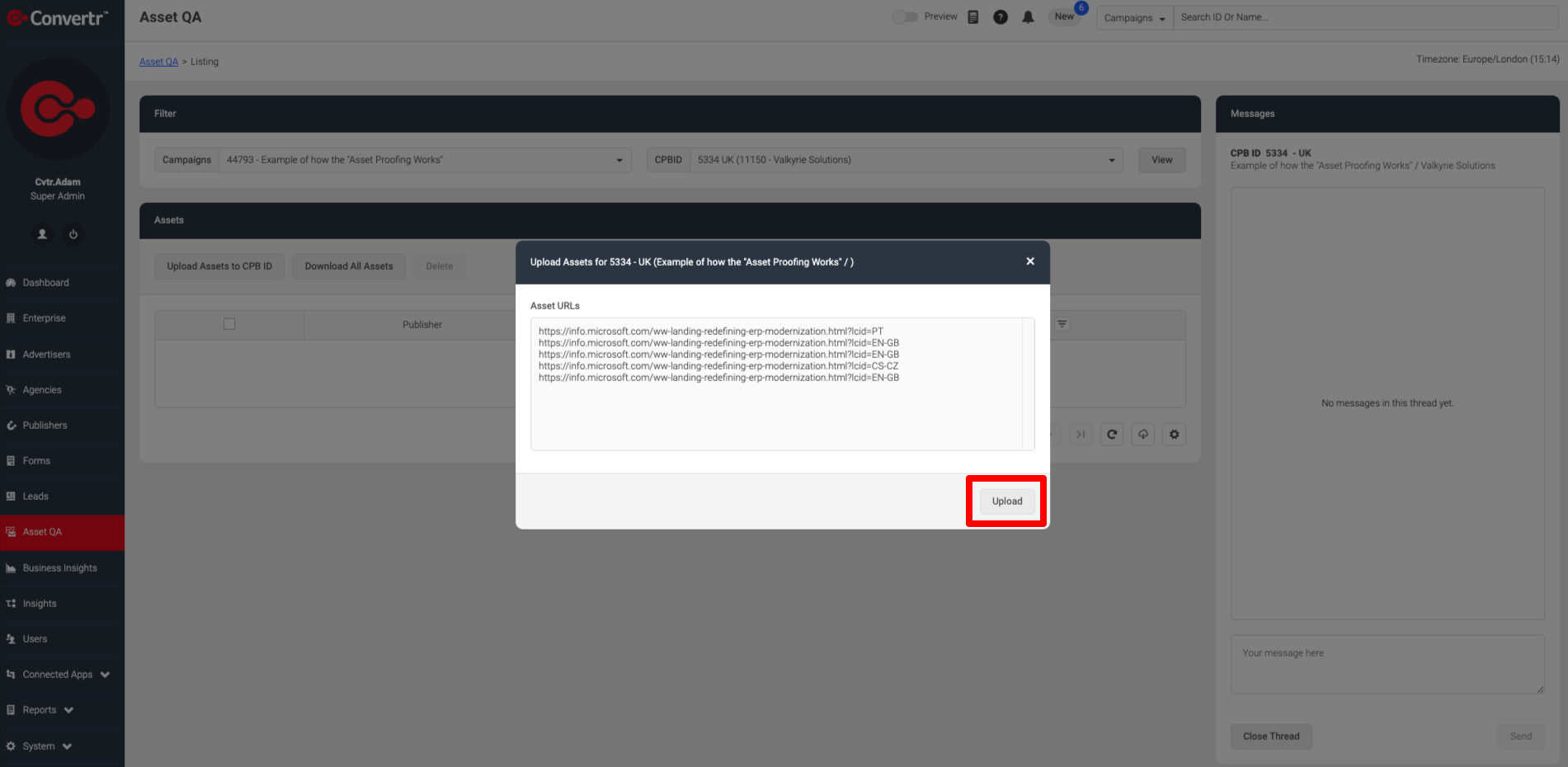
Task: Open Users in the sidebar
Action: click(62, 639)
